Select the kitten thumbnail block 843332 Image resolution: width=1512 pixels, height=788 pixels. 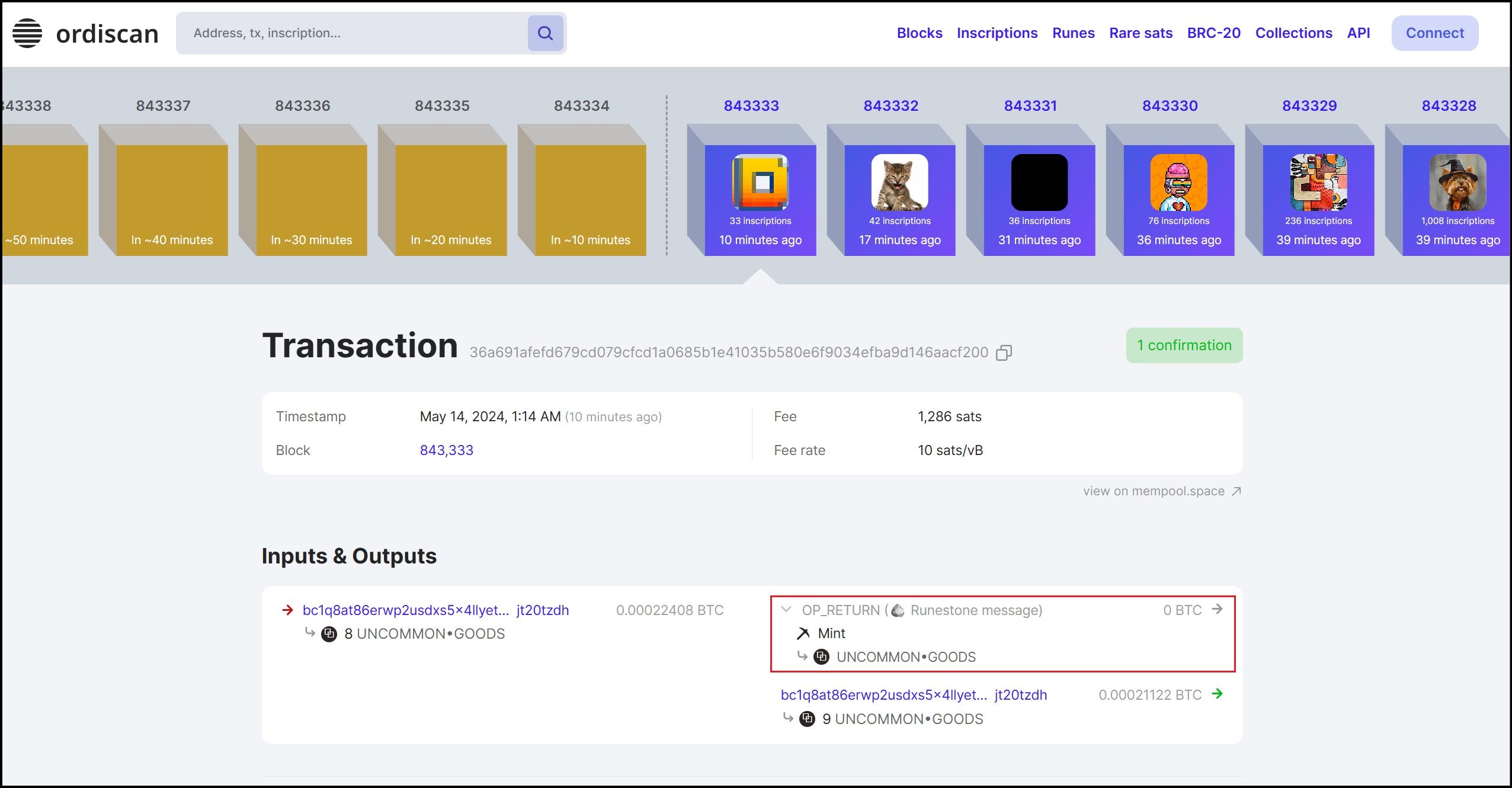899,182
